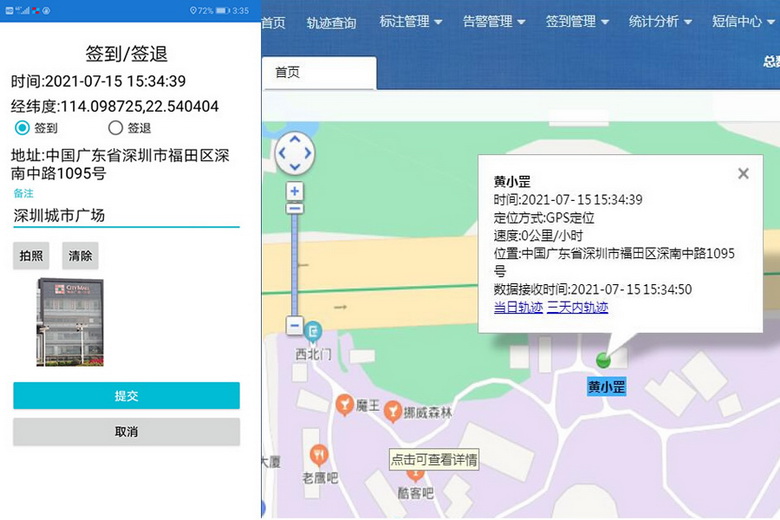
Task: Open the 统计分析 dropdown menu
Action: click(661, 21)
